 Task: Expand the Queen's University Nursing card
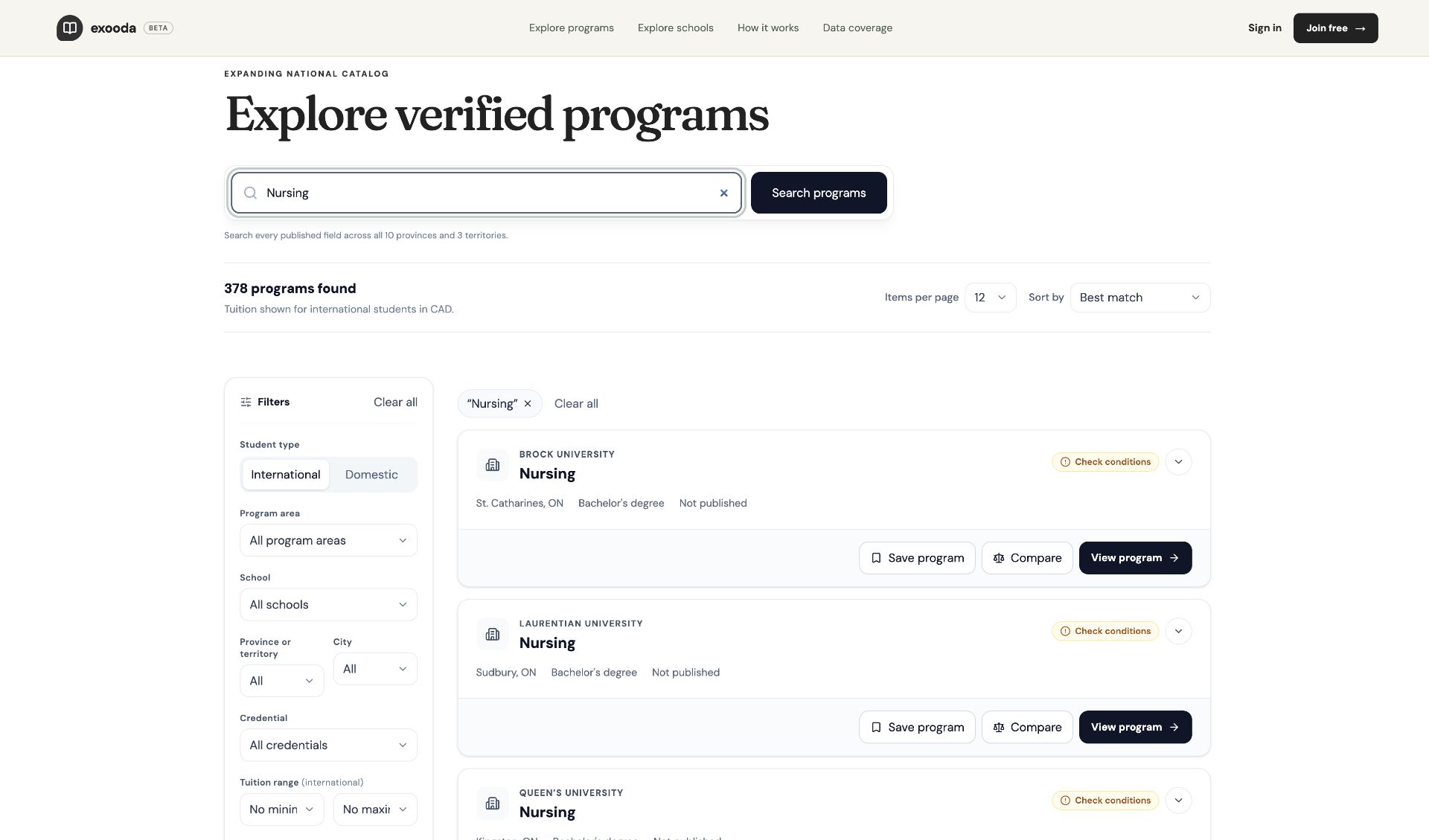(1178, 801)
